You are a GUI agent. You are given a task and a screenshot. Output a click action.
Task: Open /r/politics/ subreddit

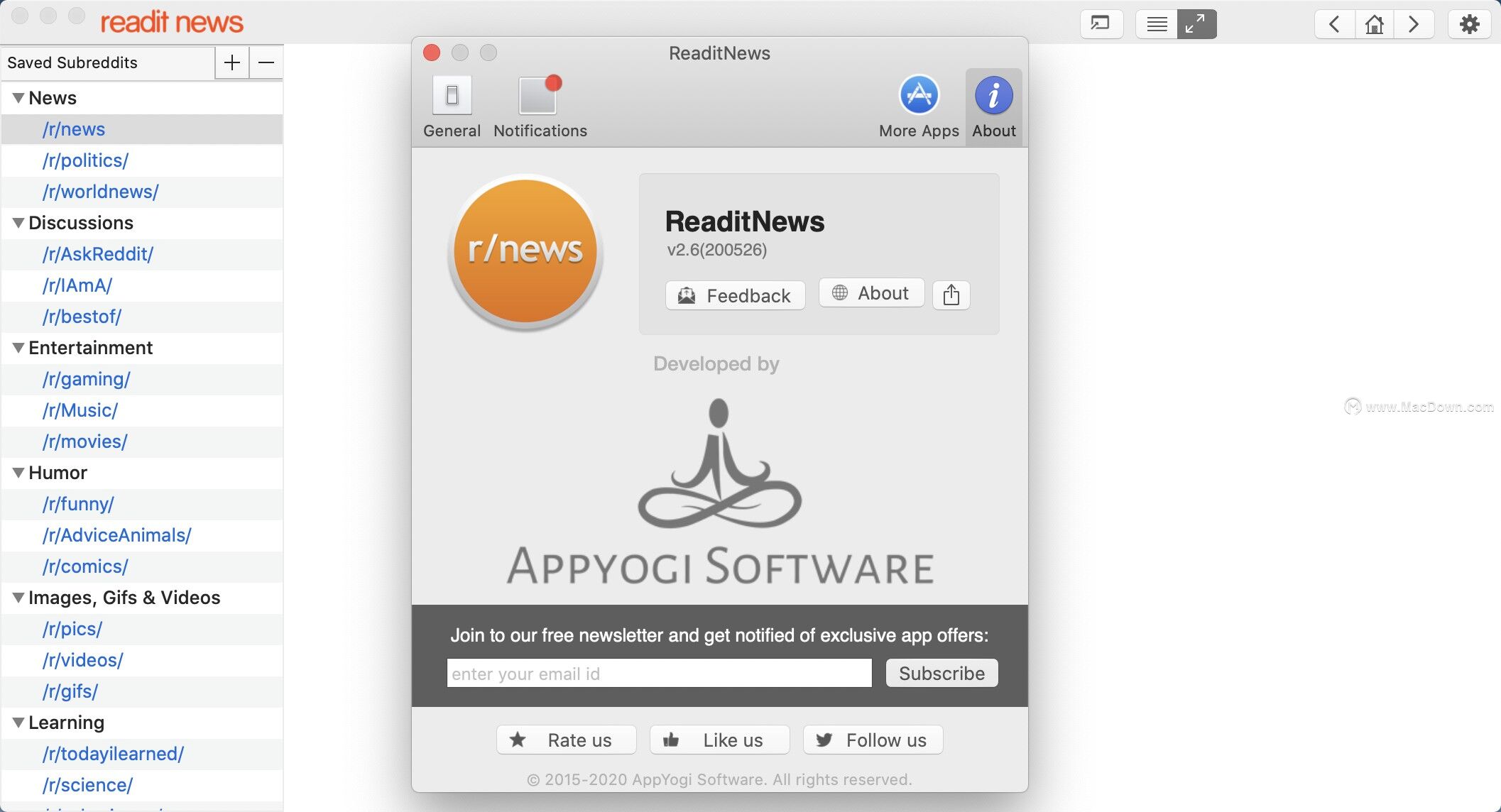[x=142, y=160]
